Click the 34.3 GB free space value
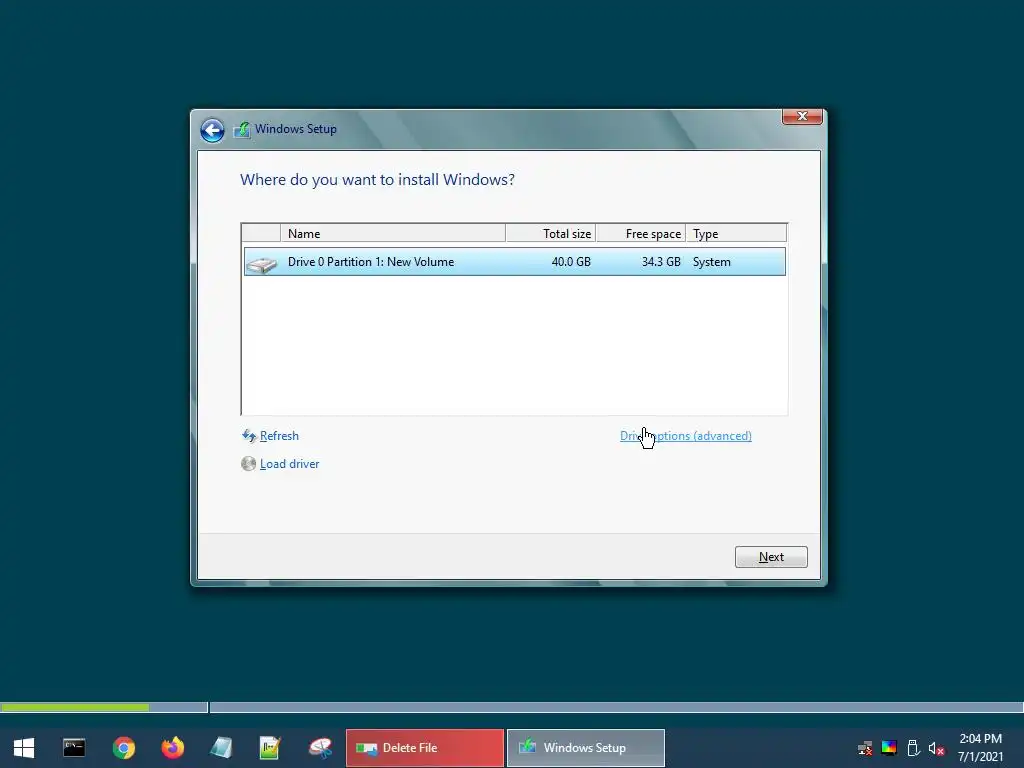The image size is (1024, 768). (661, 262)
